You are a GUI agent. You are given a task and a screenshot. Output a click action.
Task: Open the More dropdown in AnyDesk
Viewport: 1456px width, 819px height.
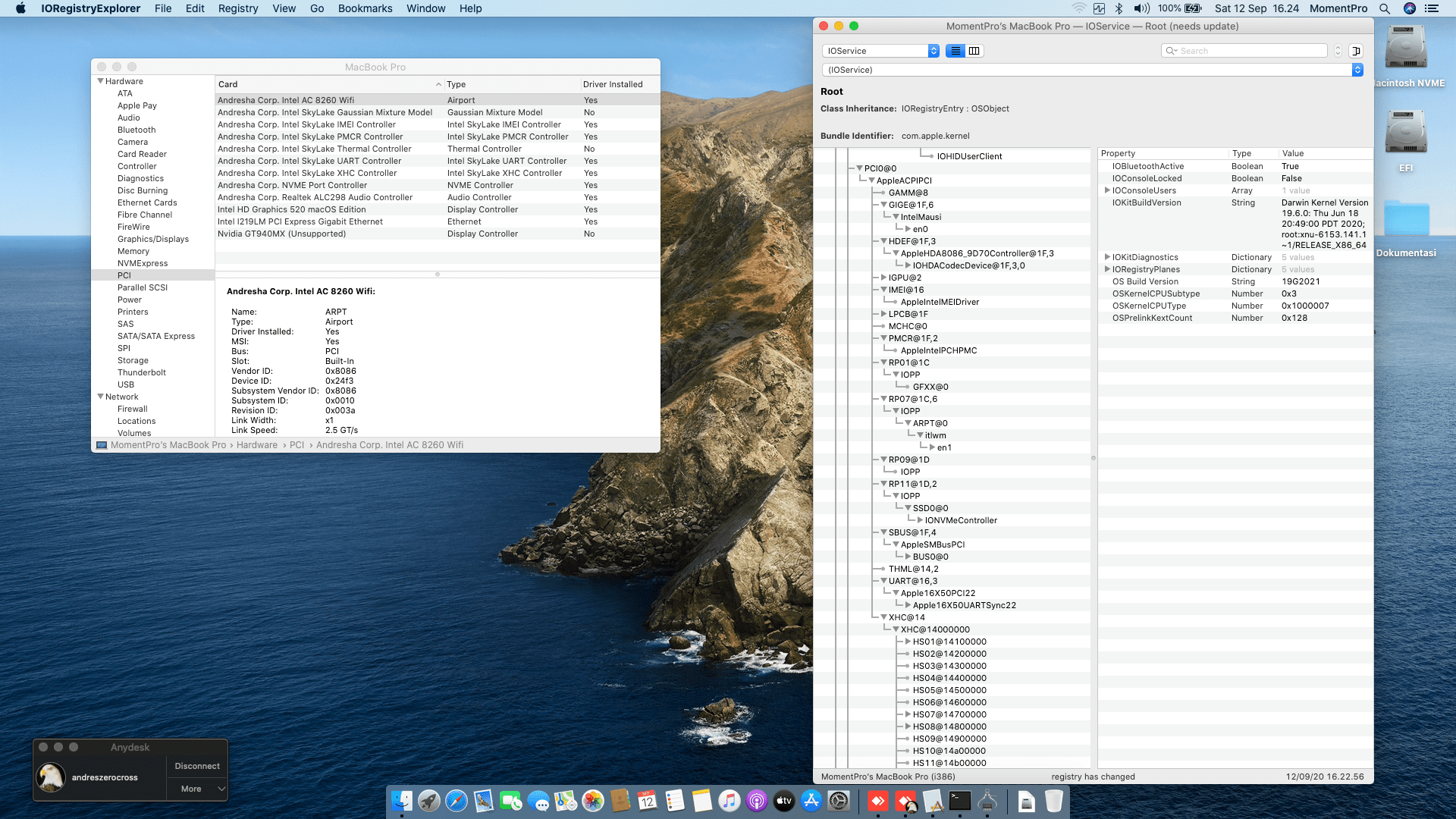pos(197,789)
